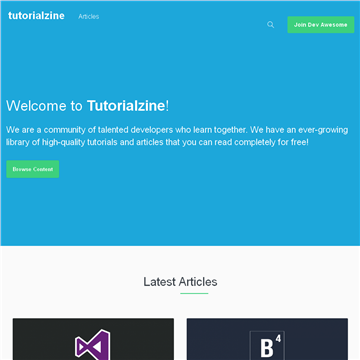Click the tutorialzine logo
This screenshot has width=360, height=360.
coord(36,16)
